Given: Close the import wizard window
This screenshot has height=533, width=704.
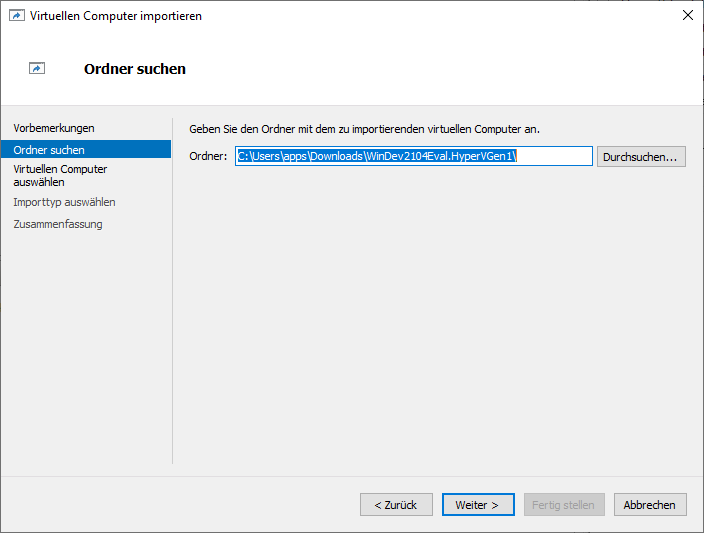Looking at the screenshot, I should tap(687, 15).
